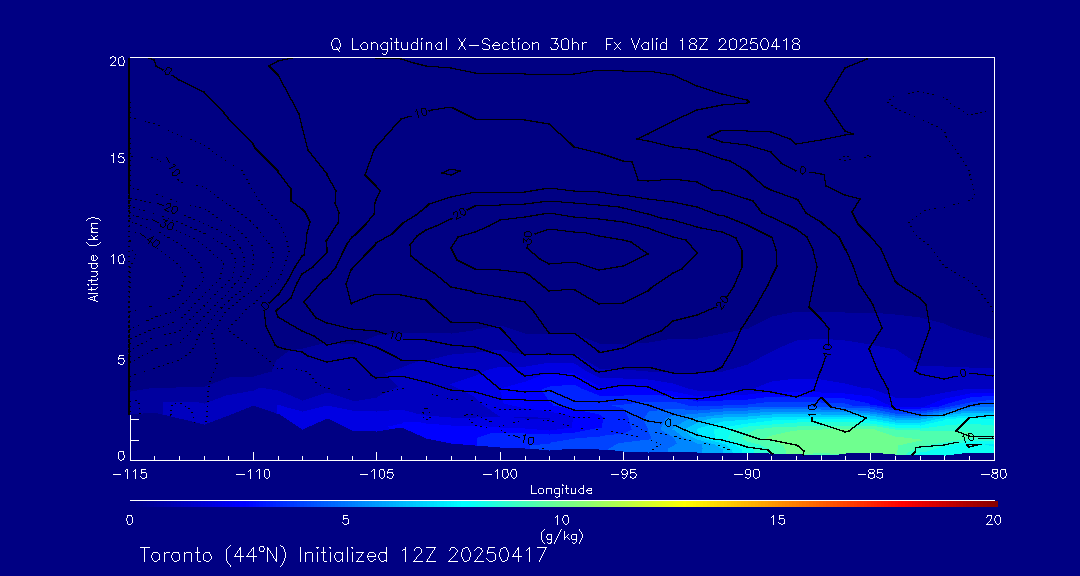The width and height of the screenshot is (1080, 576).
Task: Click the color bar scale label 5
Action: [x=346, y=521]
